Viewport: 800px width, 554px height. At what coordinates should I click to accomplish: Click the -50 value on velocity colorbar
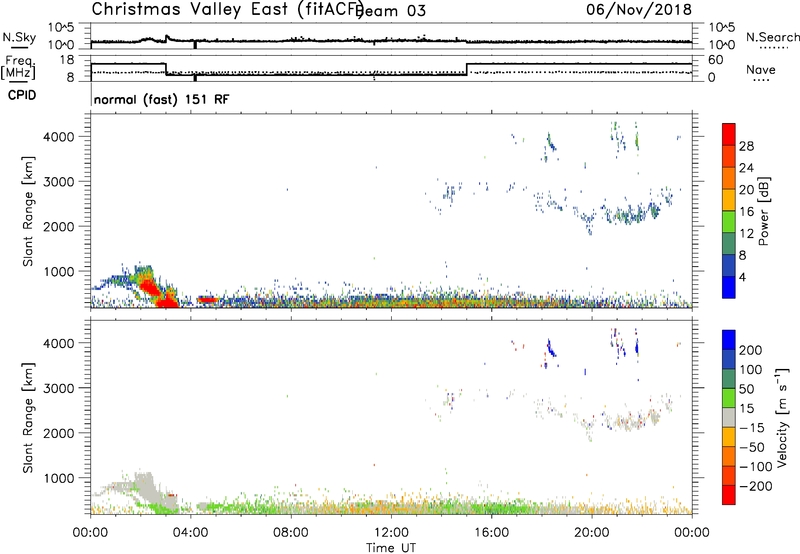coord(752,447)
